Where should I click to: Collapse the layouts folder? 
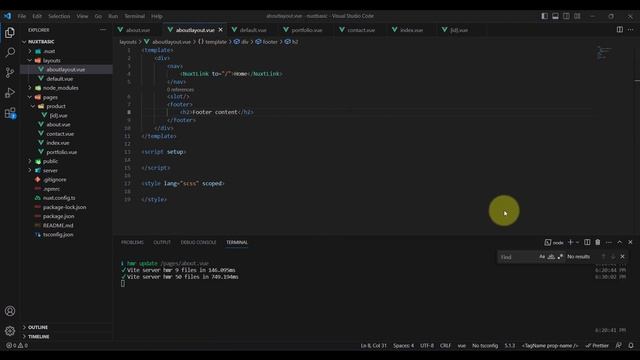tap(30, 60)
